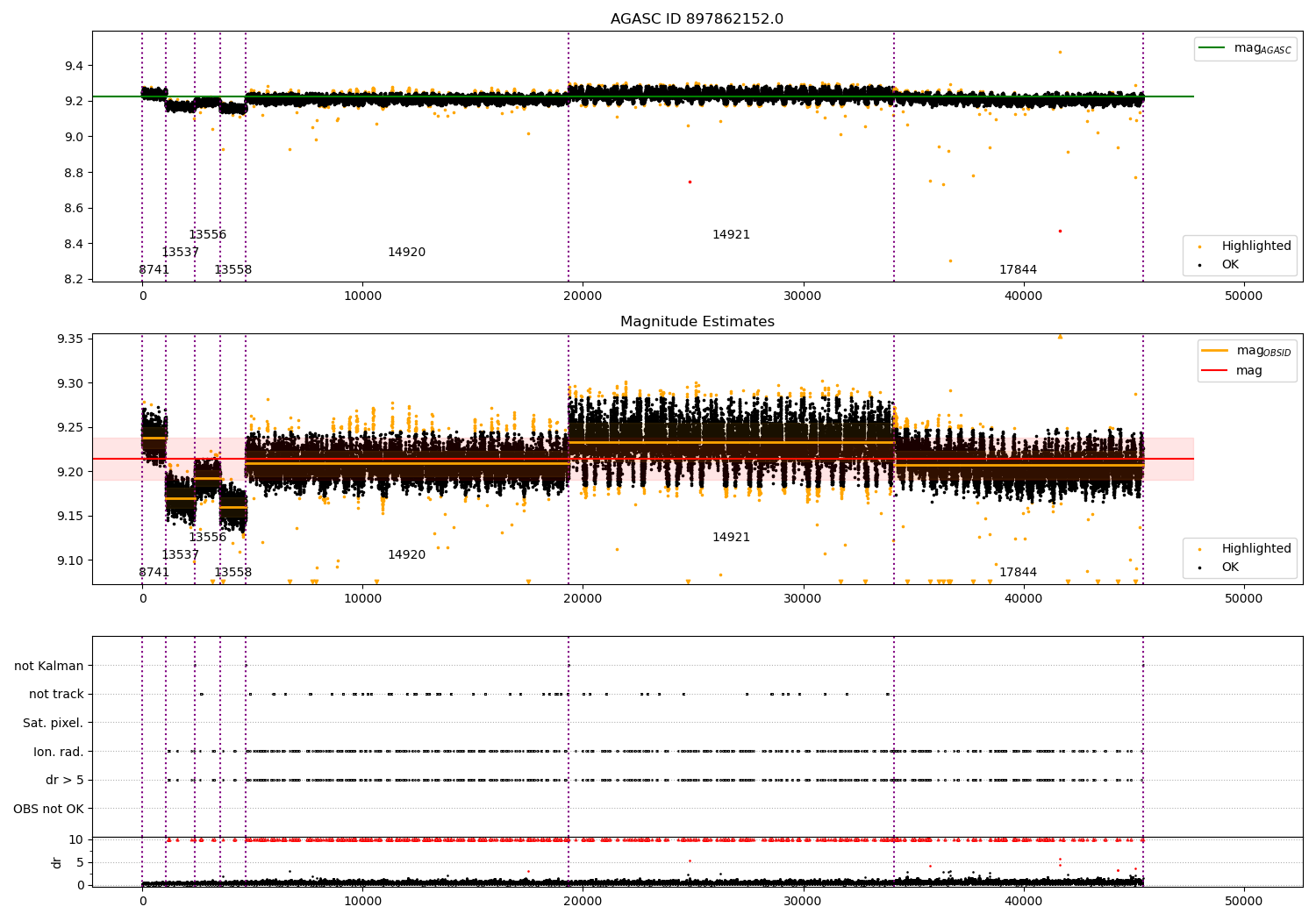Click OBSID label "13556" in Magnitude Estimates plot
The height and width of the screenshot is (921, 1316).
point(208,538)
